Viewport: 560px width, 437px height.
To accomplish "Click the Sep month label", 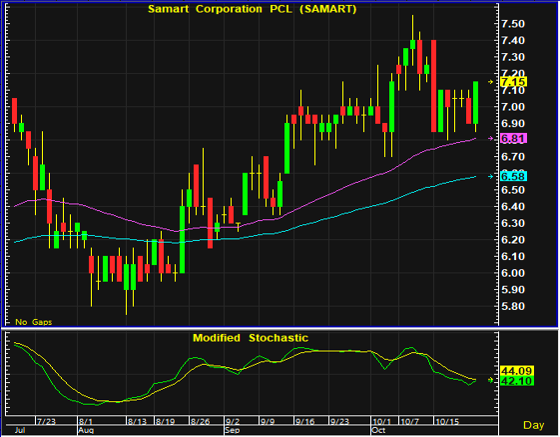I will pyautogui.click(x=232, y=430).
